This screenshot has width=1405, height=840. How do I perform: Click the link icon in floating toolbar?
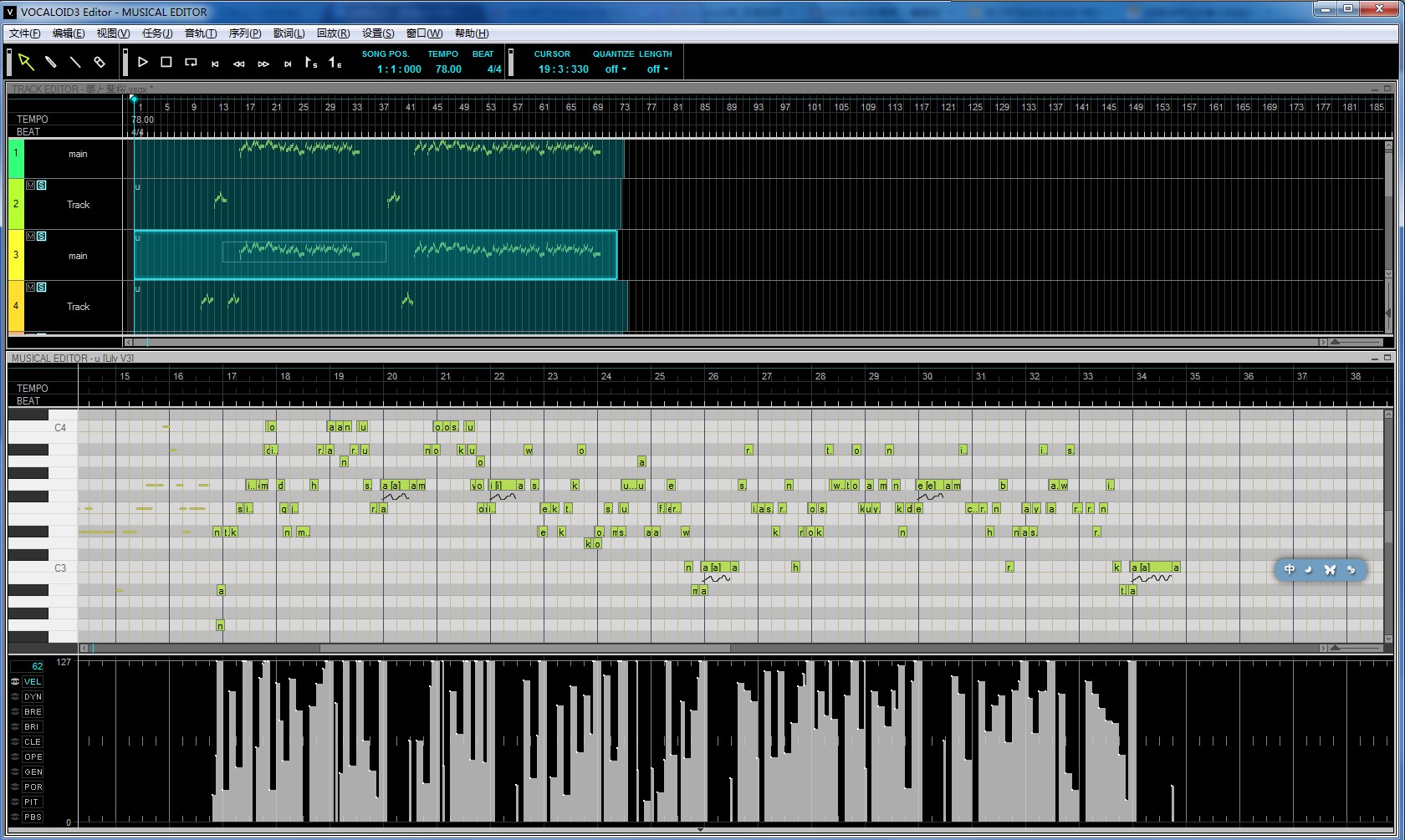(1351, 569)
